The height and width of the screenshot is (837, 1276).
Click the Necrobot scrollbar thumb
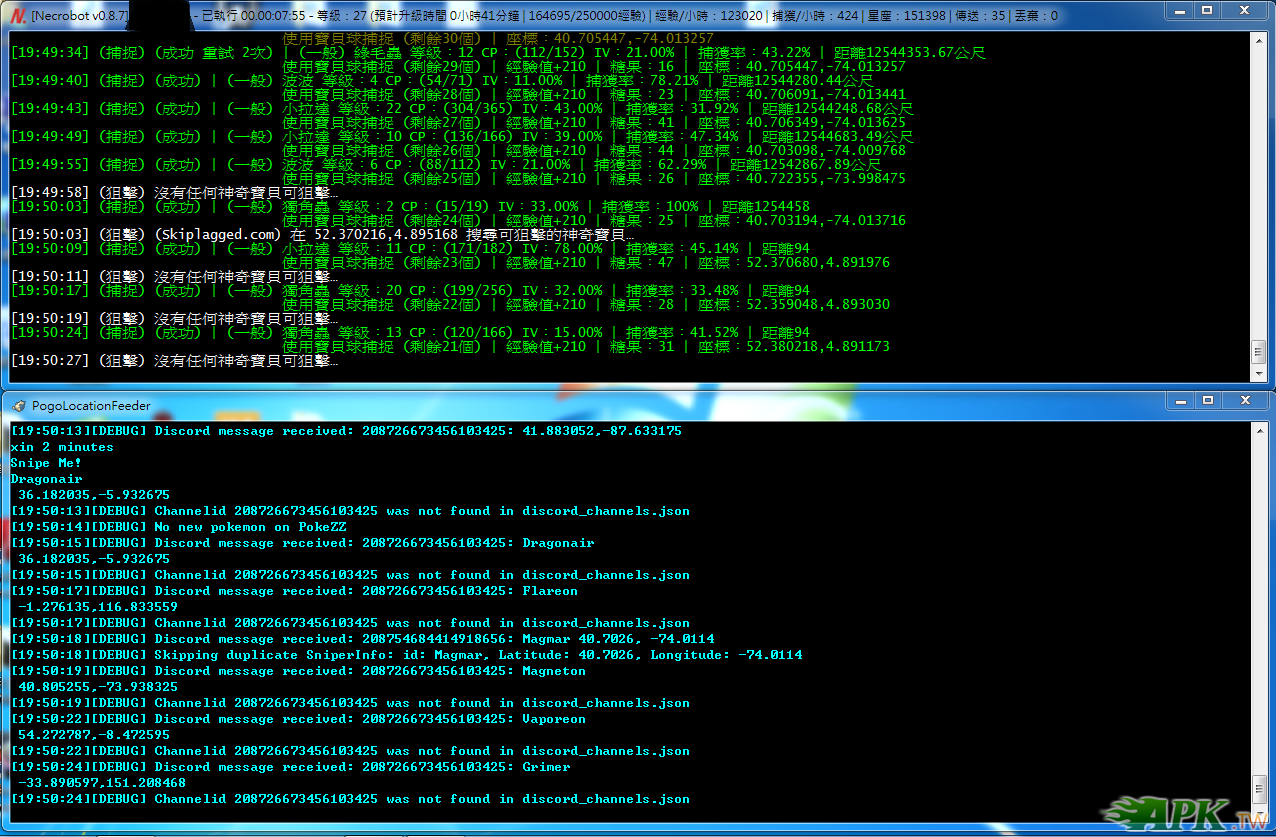pyautogui.click(x=1259, y=352)
